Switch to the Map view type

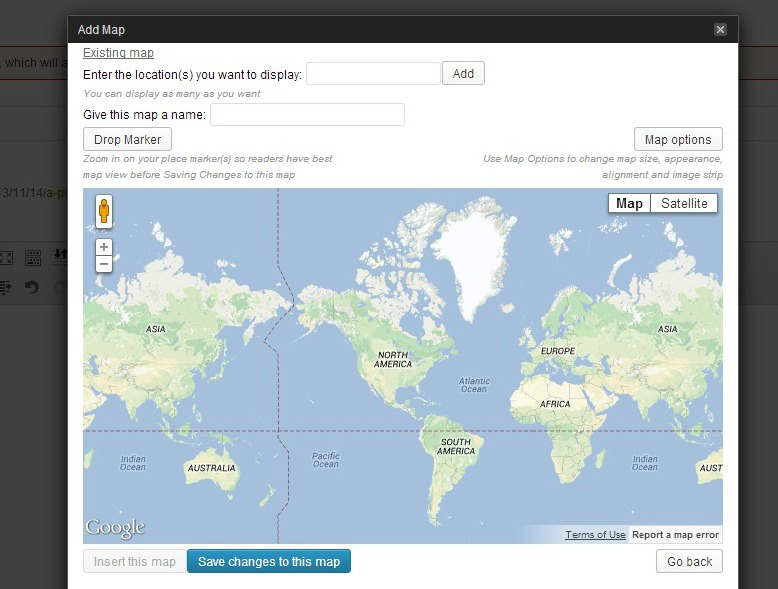[x=629, y=203]
